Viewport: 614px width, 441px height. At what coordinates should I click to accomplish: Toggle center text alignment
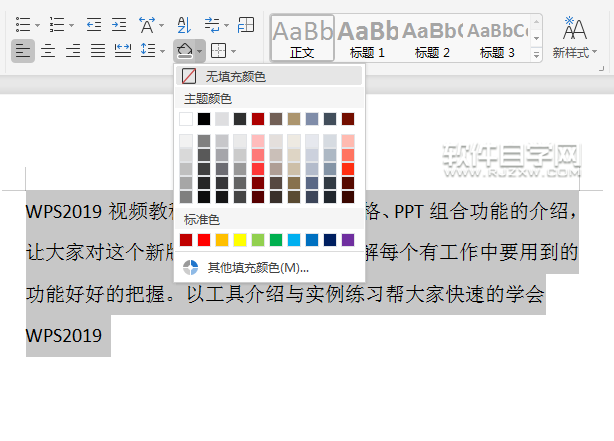(48, 51)
